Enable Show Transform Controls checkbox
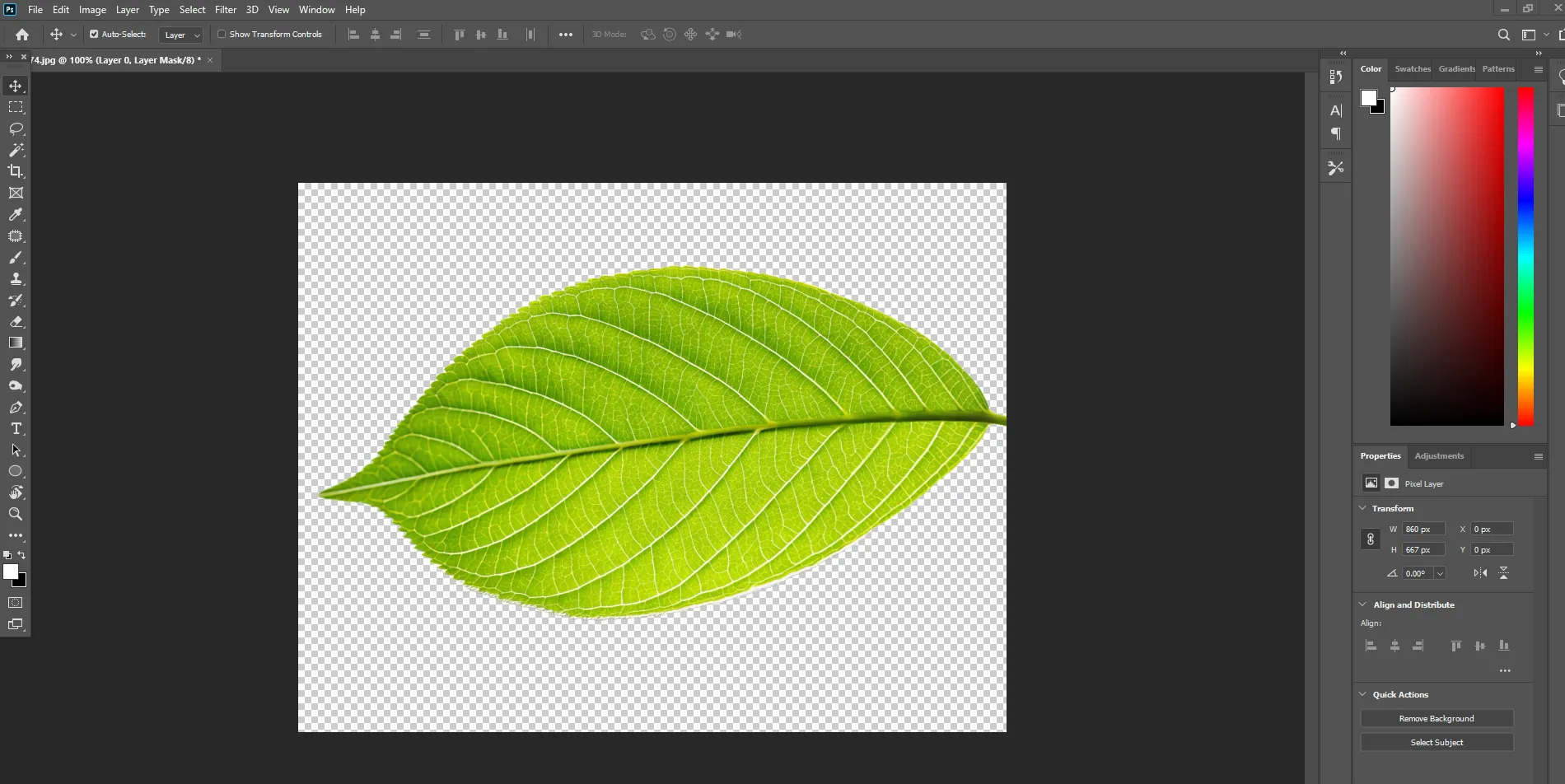The height and width of the screenshot is (784, 1565). [x=222, y=35]
